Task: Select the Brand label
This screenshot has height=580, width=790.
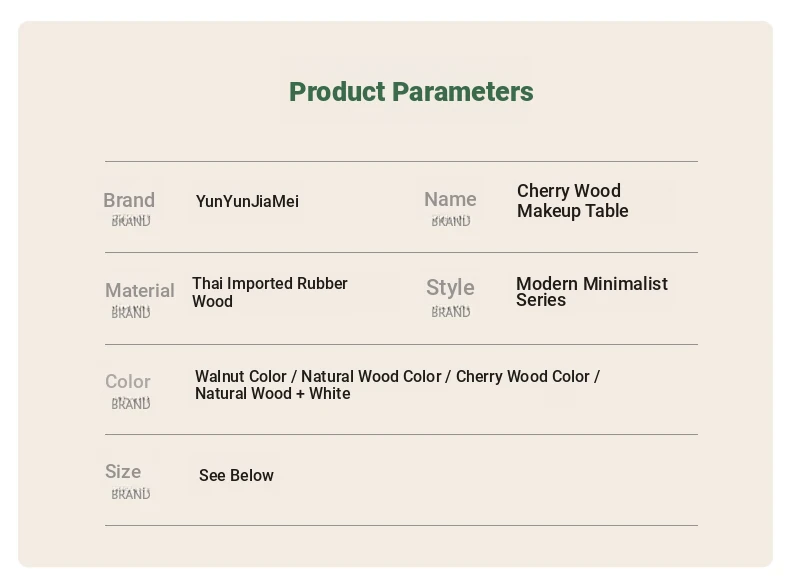Action: tap(129, 200)
